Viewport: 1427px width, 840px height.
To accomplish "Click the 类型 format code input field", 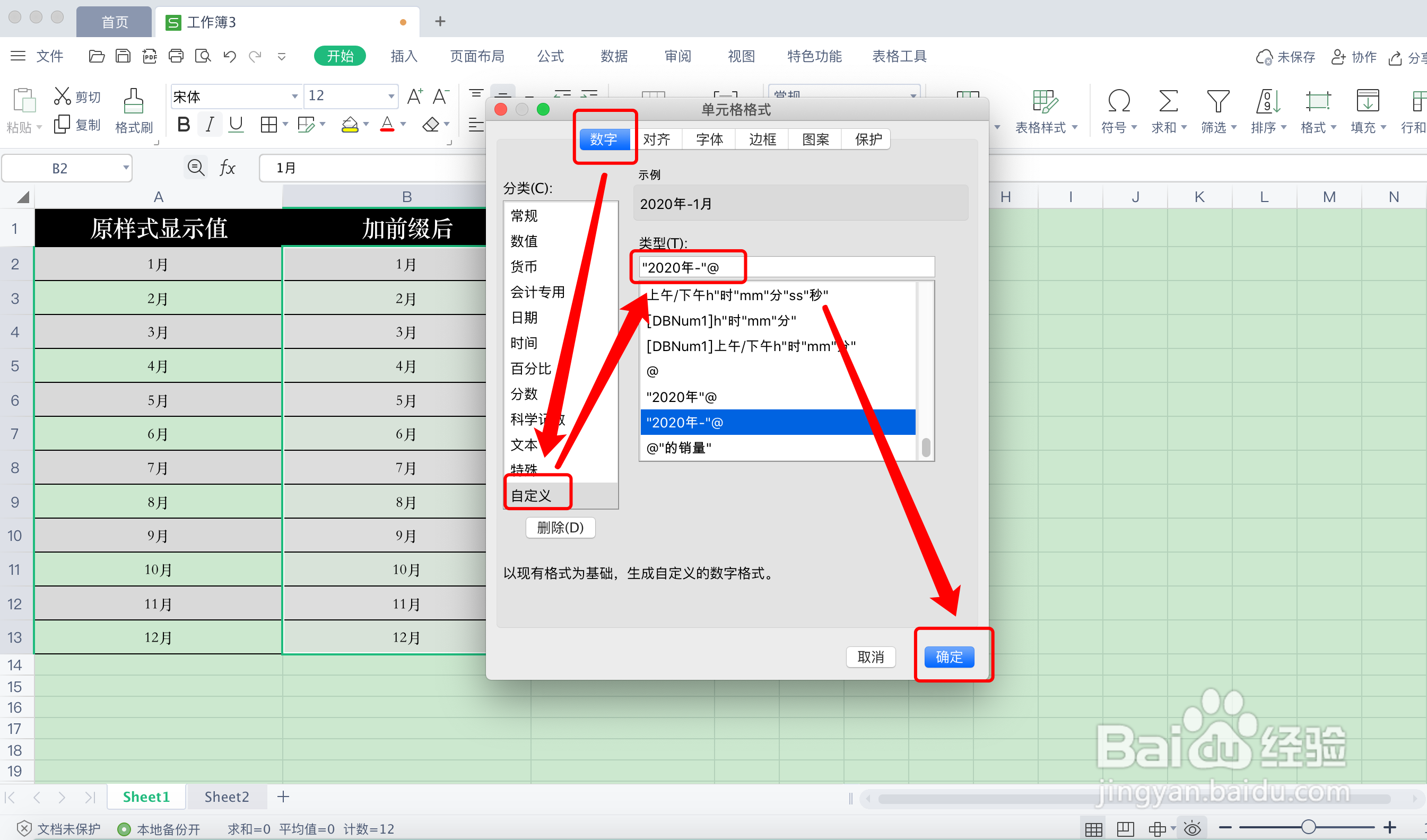I will (787, 267).
